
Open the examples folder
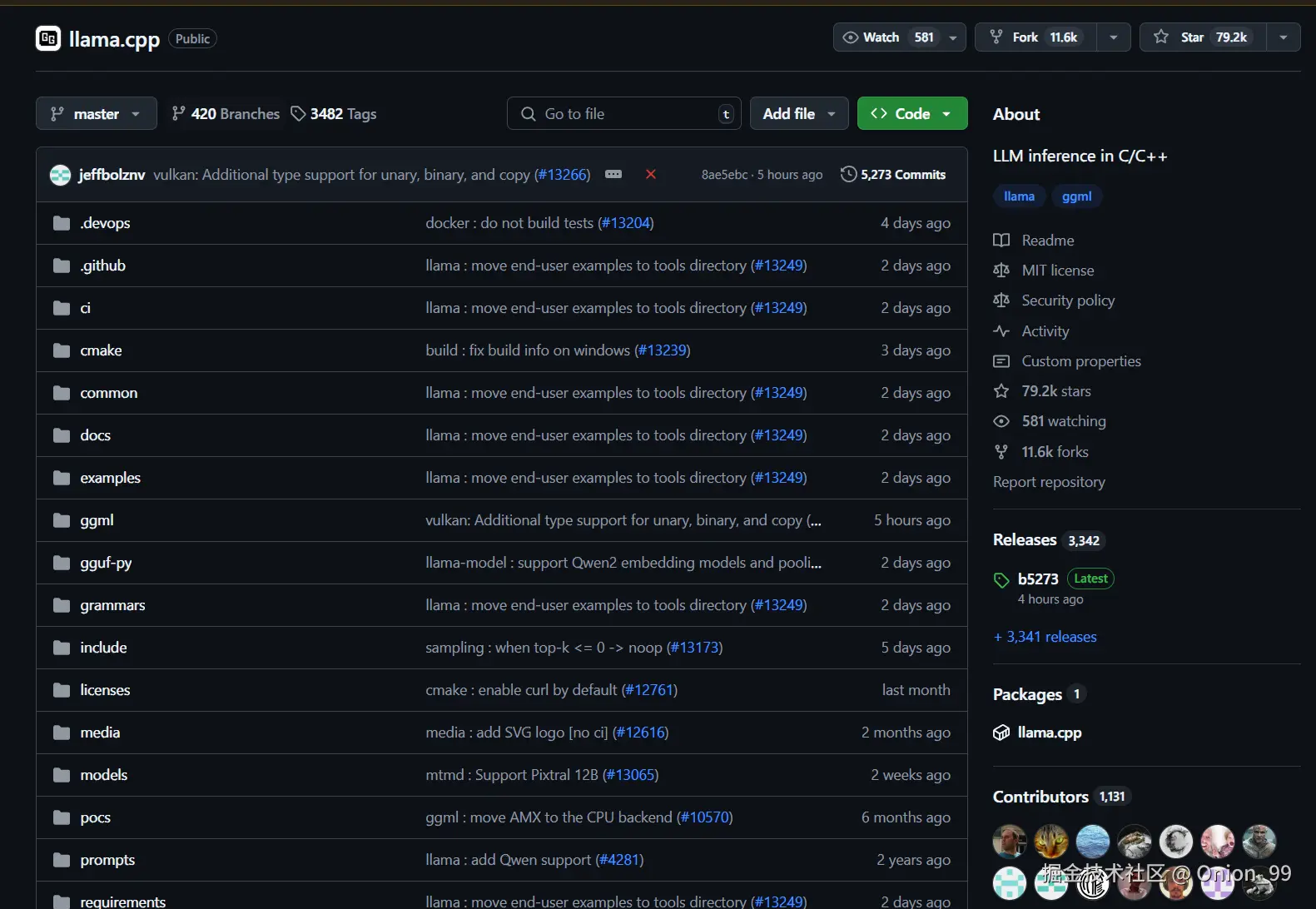[x=111, y=478]
